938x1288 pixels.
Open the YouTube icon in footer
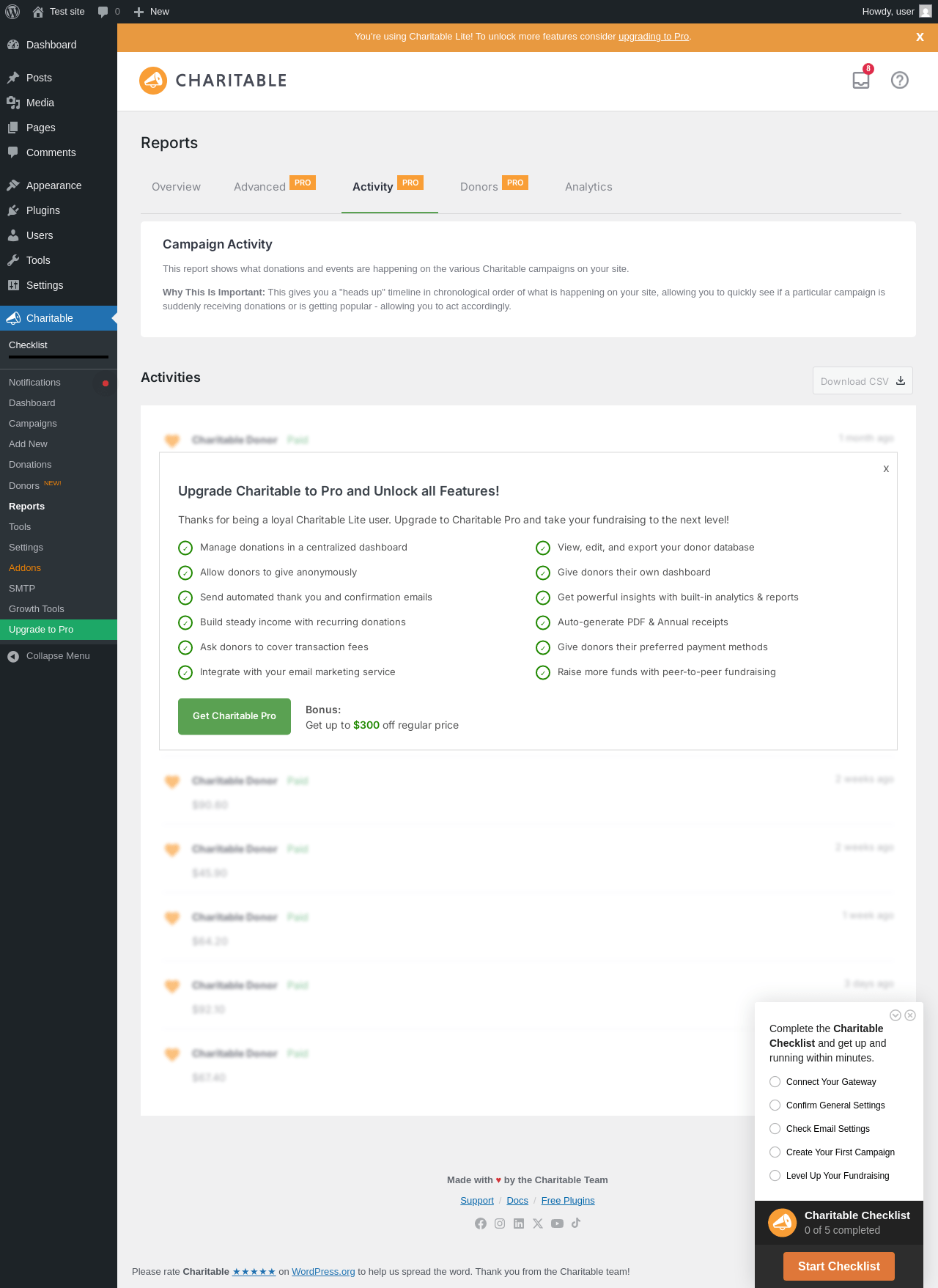[557, 1223]
